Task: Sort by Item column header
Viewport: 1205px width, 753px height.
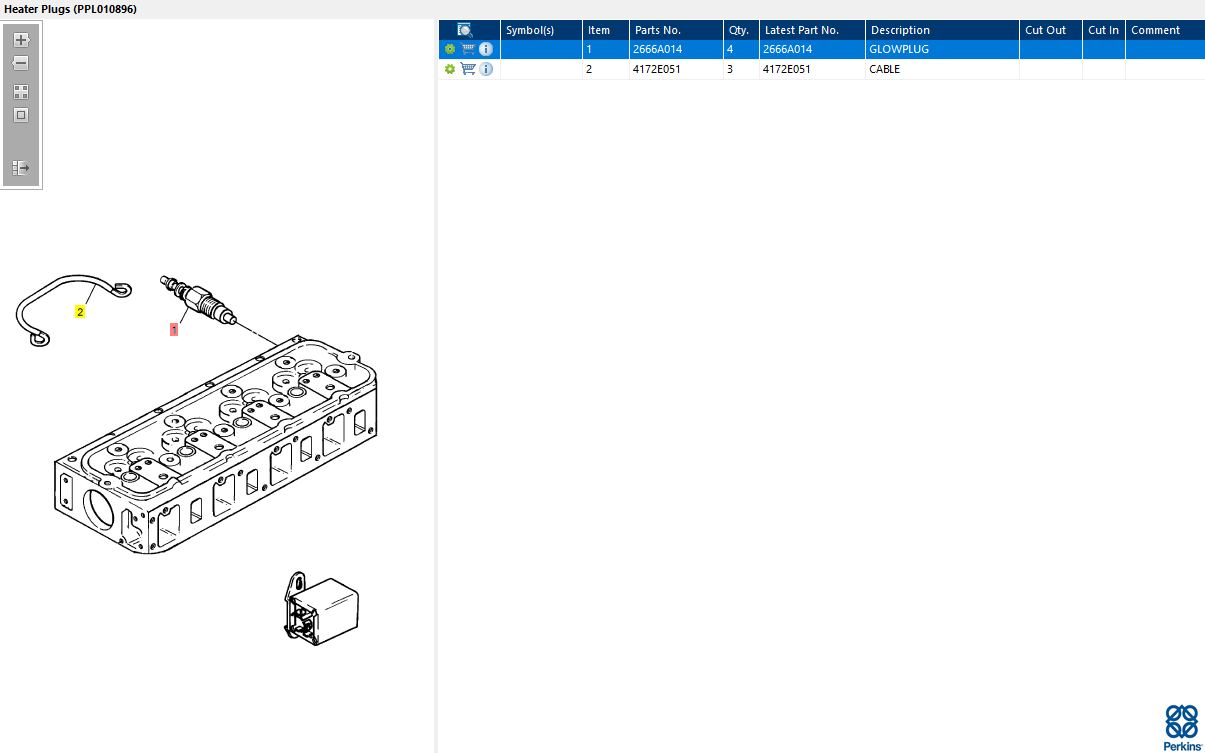Action: tap(606, 30)
